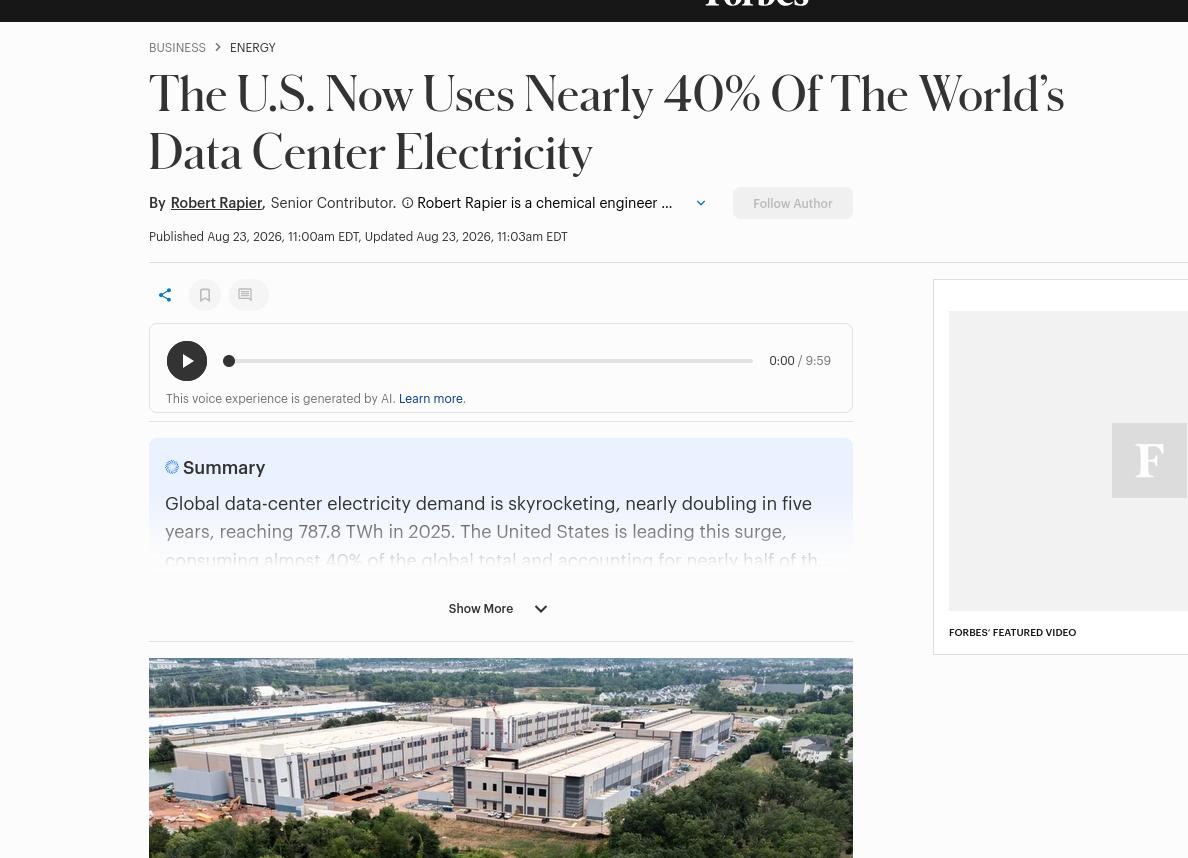Open the ENERGY breadcrumb category
The height and width of the screenshot is (858, 1188).
(x=253, y=48)
